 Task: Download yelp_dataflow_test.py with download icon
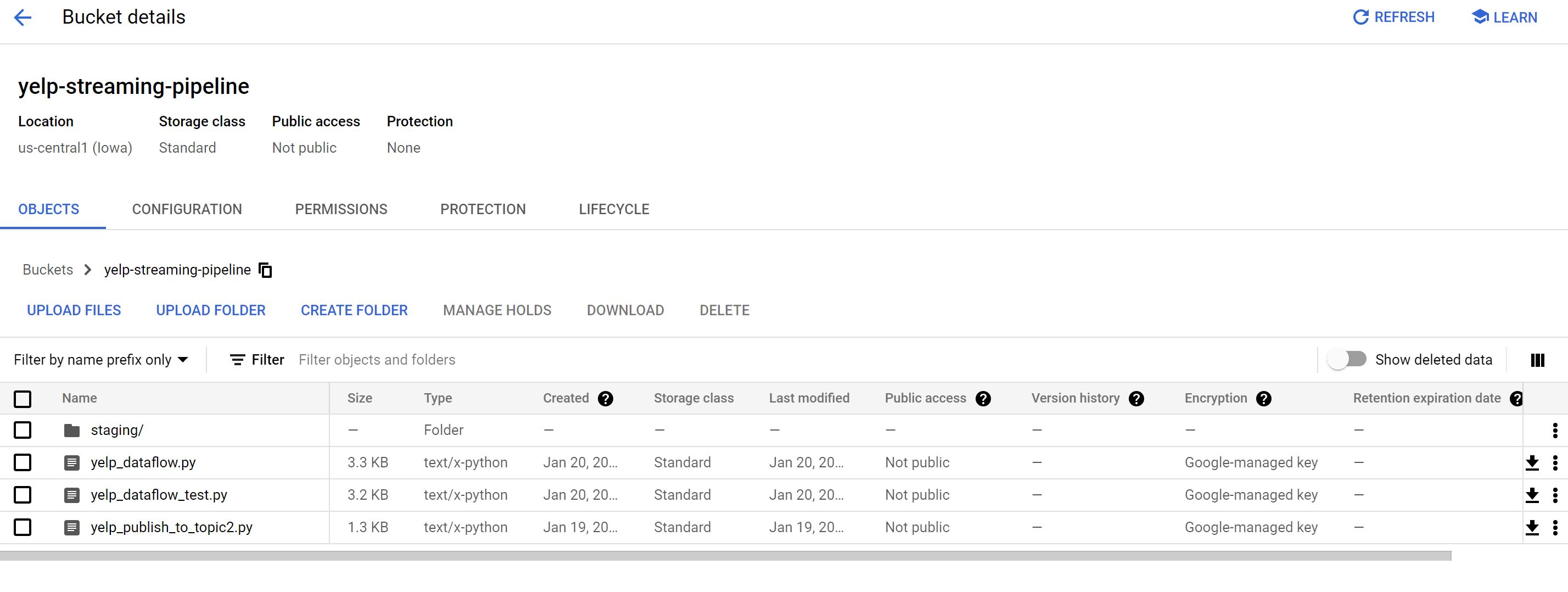point(1532,495)
